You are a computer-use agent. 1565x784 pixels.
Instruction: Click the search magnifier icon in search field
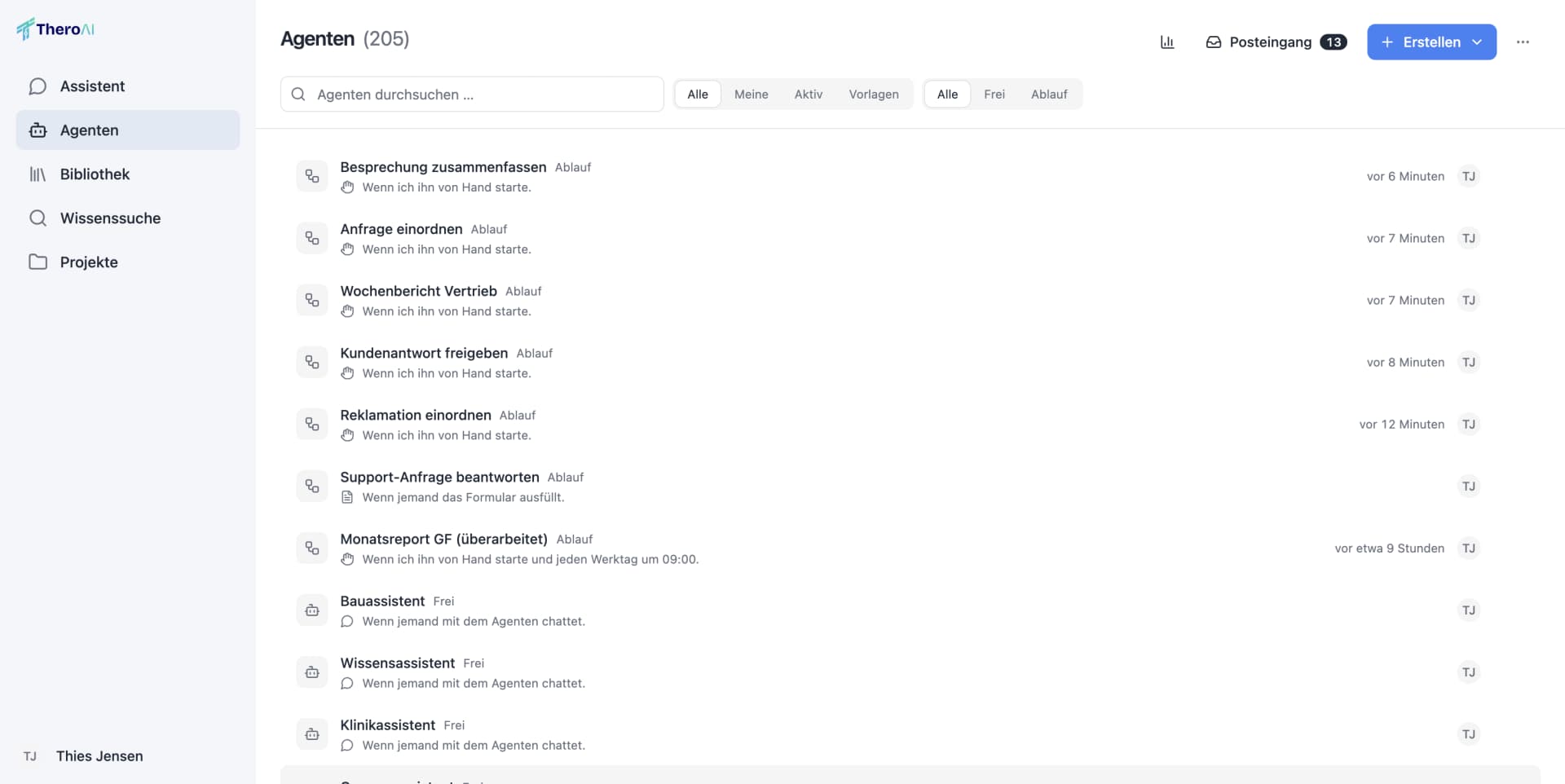(x=298, y=95)
